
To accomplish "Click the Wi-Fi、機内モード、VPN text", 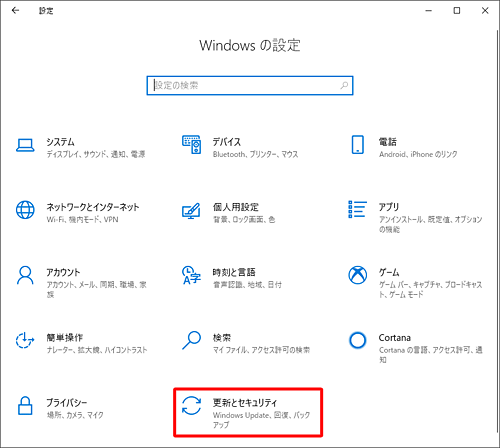I will [82, 219].
